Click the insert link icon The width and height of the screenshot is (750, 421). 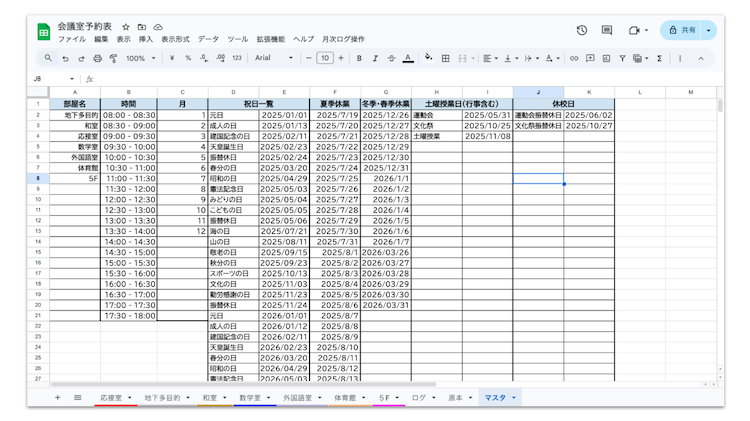point(574,59)
